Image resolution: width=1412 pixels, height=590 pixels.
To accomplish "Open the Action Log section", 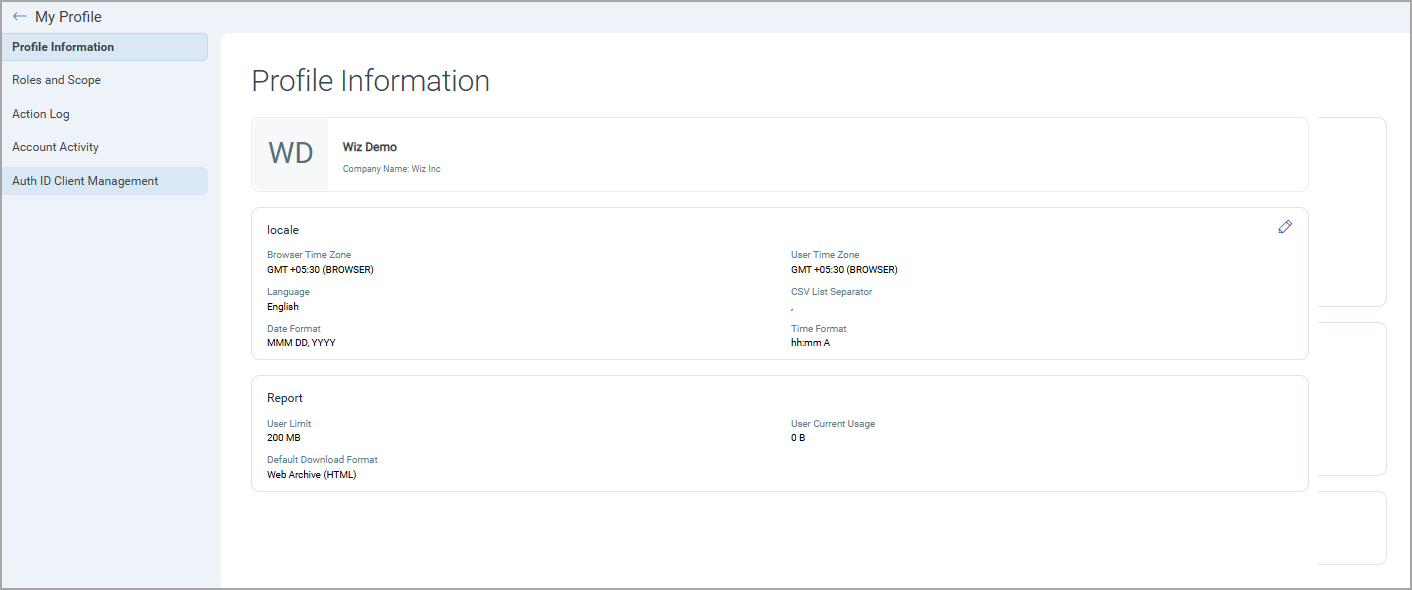I will pos(41,114).
